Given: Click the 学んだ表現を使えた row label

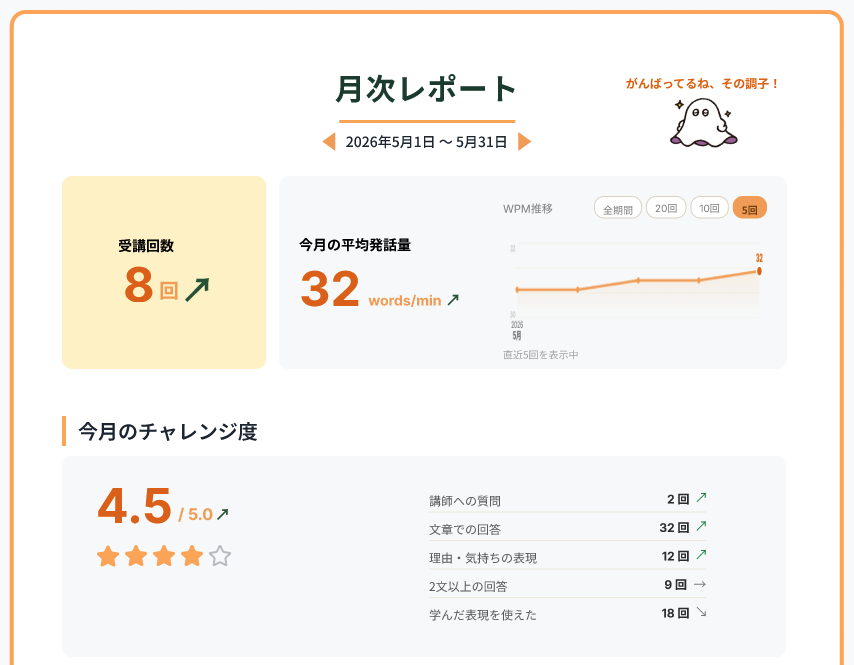Looking at the screenshot, I should [x=483, y=615].
